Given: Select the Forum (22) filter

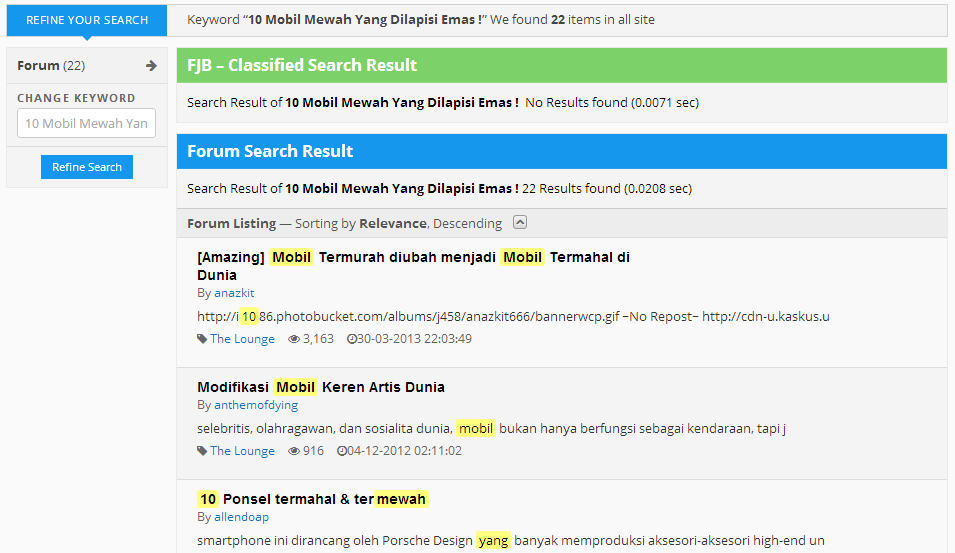Looking at the screenshot, I should point(87,66).
